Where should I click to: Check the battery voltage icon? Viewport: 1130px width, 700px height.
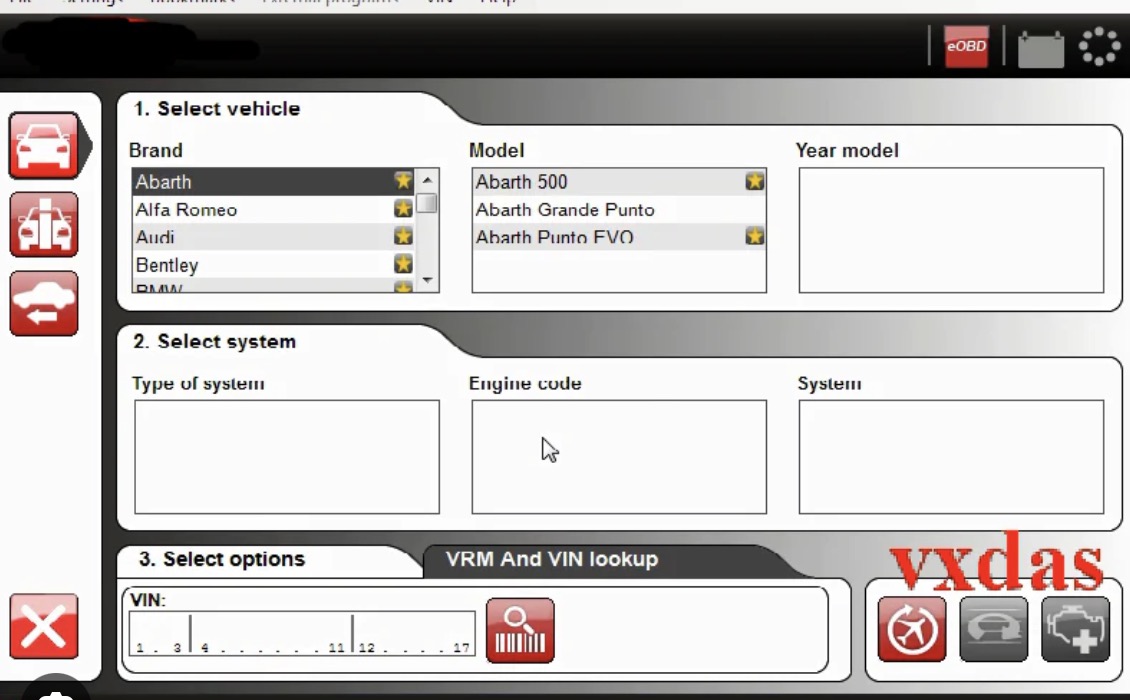(x=1041, y=48)
